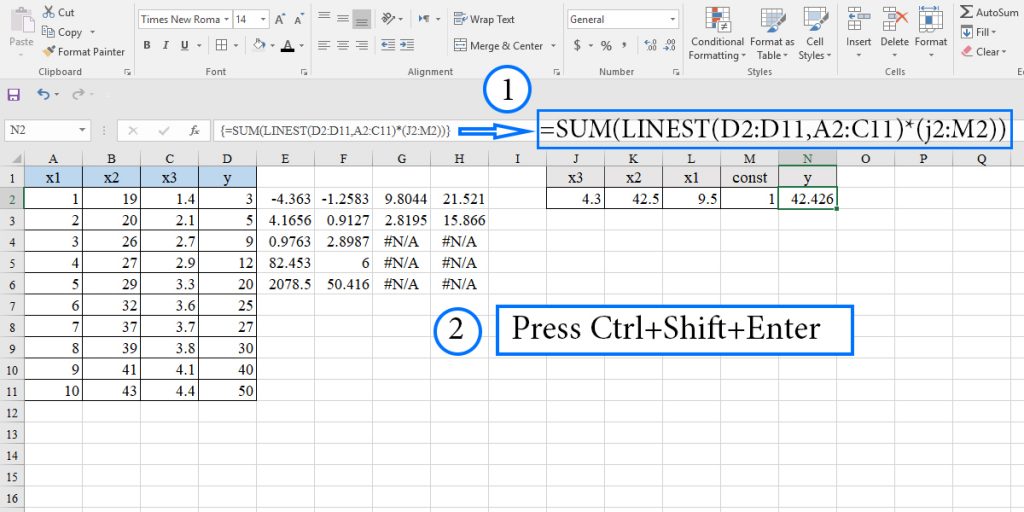Select the const header cell

pyautogui.click(x=750, y=178)
